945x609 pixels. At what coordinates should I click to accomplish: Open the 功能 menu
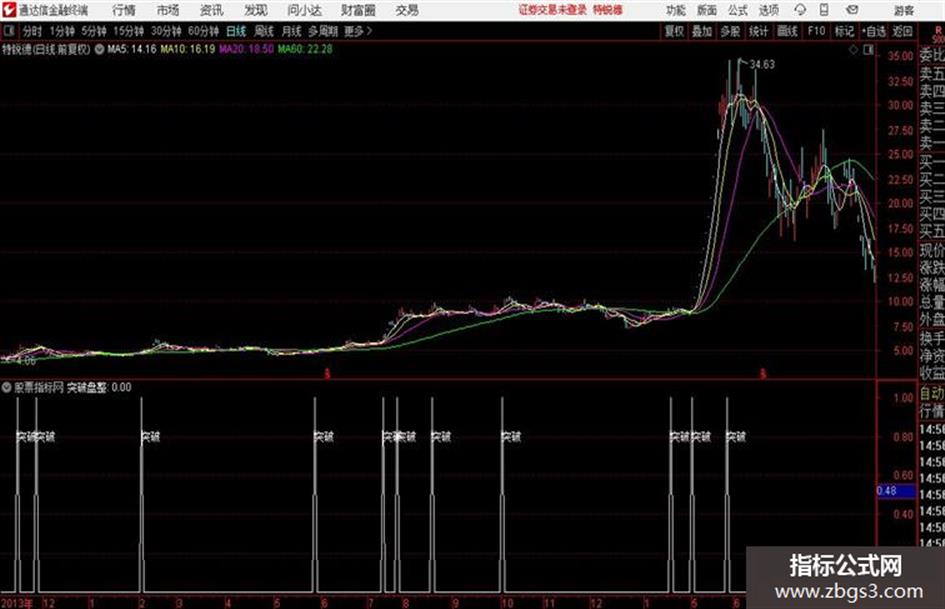pos(676,10)
